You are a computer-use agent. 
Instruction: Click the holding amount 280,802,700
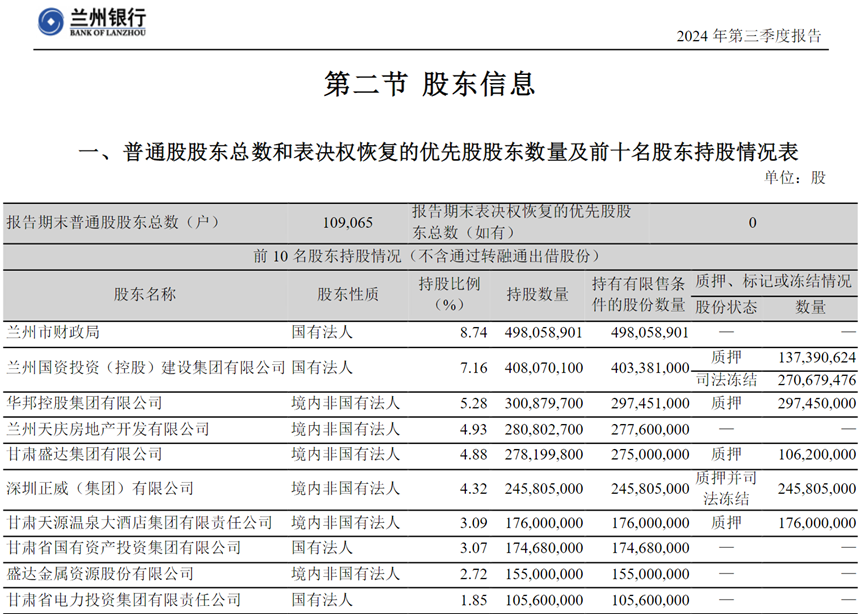coord(543,430)
